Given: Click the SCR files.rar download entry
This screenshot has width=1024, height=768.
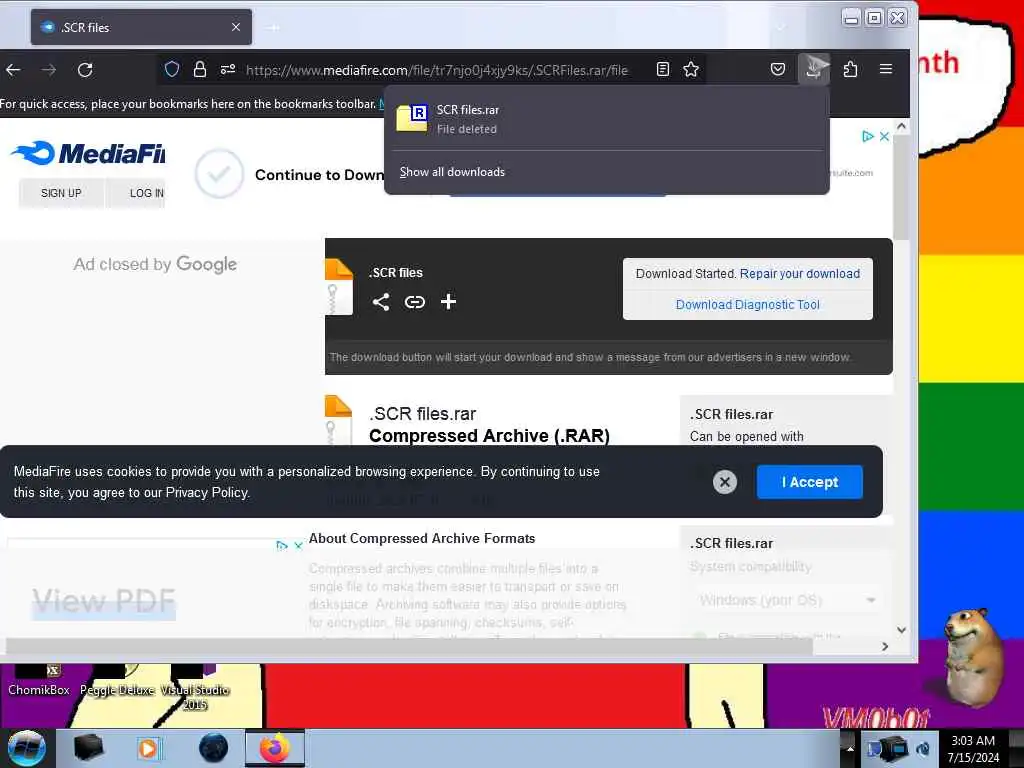Looking at the screenshot, I should [607, 119].
